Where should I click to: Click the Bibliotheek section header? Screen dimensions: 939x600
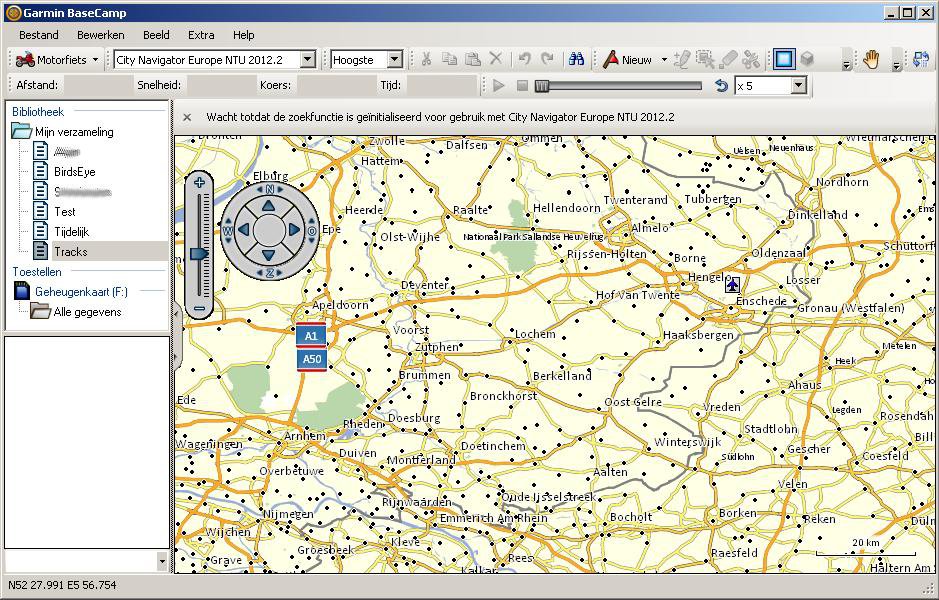[38, 111]
